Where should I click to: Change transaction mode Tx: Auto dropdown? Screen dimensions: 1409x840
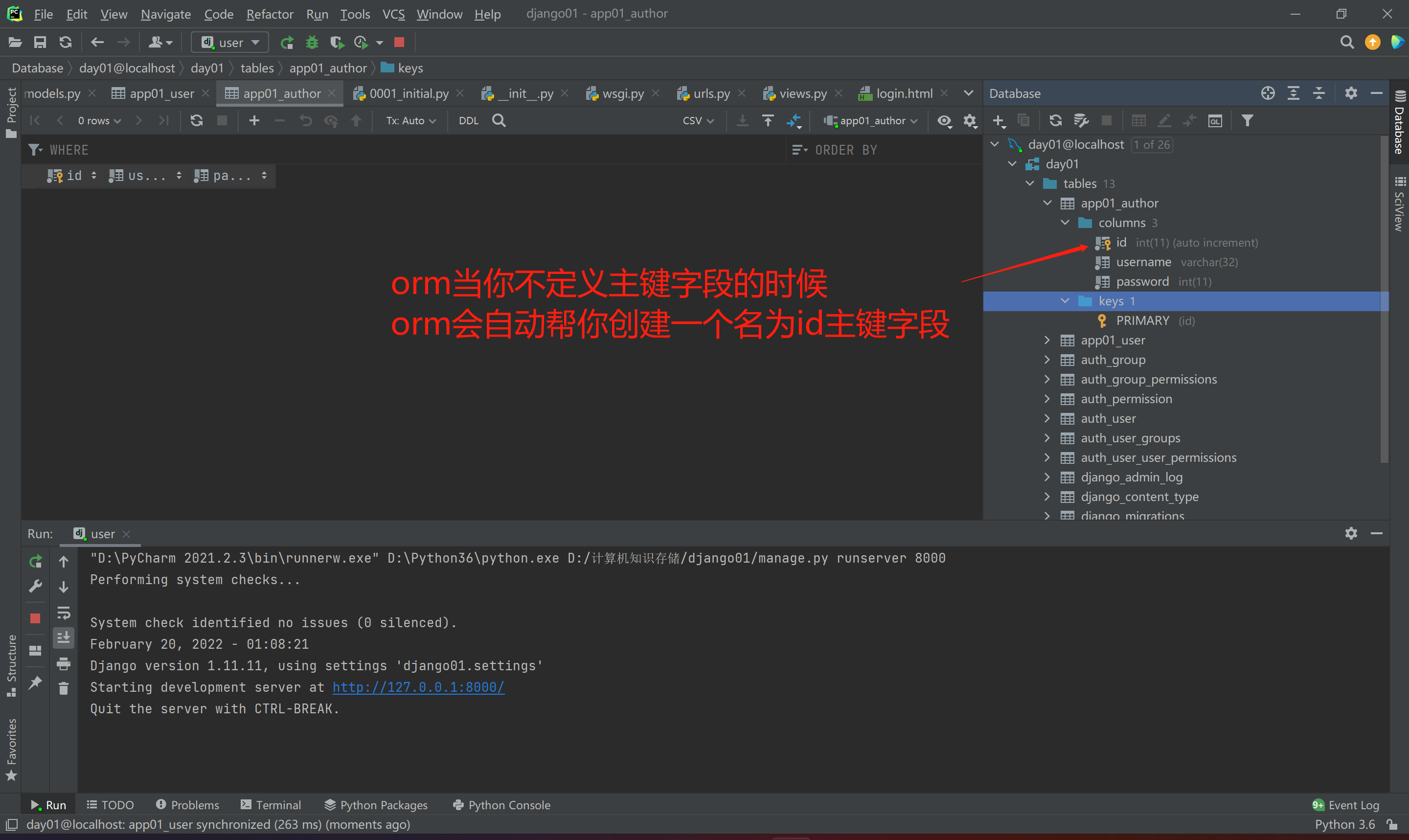coord(411,120)
